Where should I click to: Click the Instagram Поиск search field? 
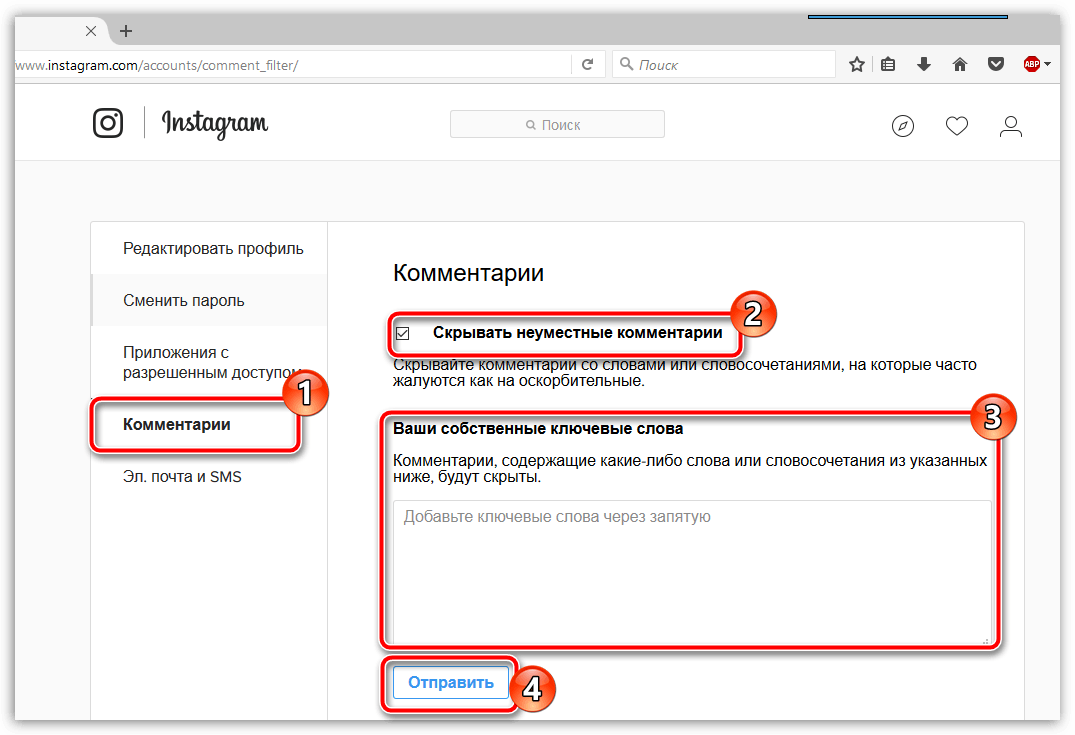557,125
